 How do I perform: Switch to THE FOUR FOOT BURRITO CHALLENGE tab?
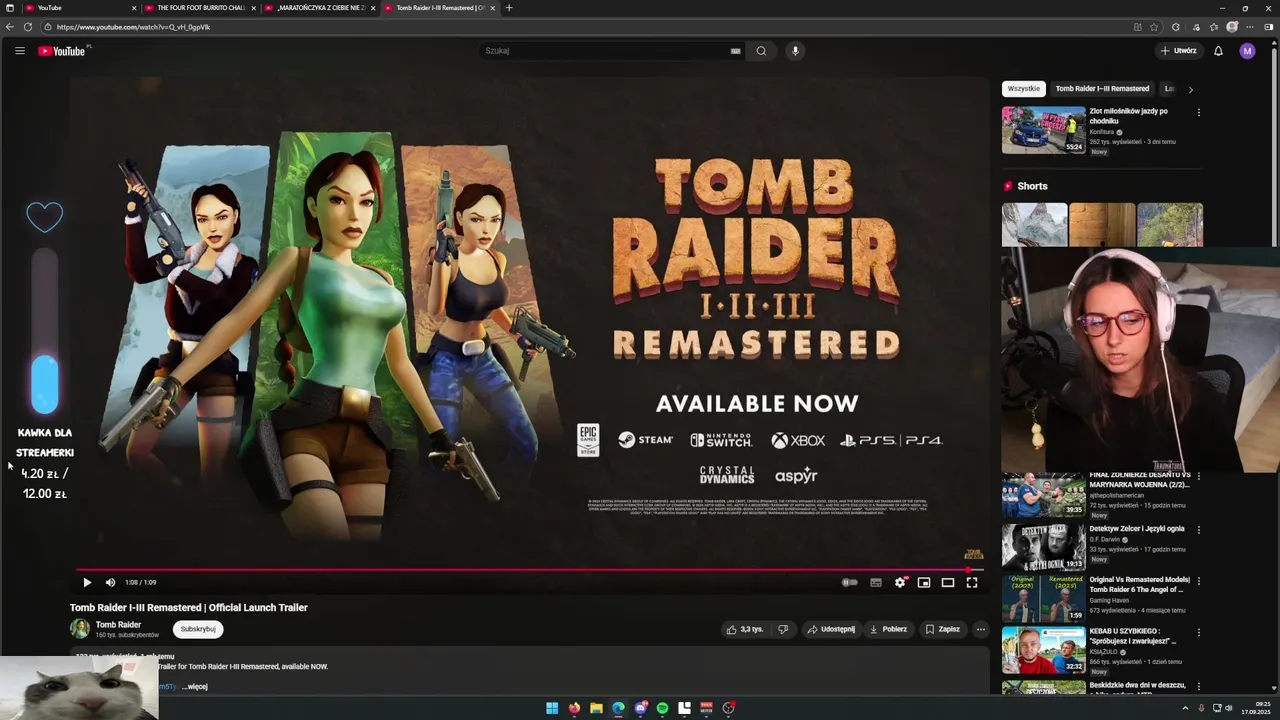tap(200, 8)
